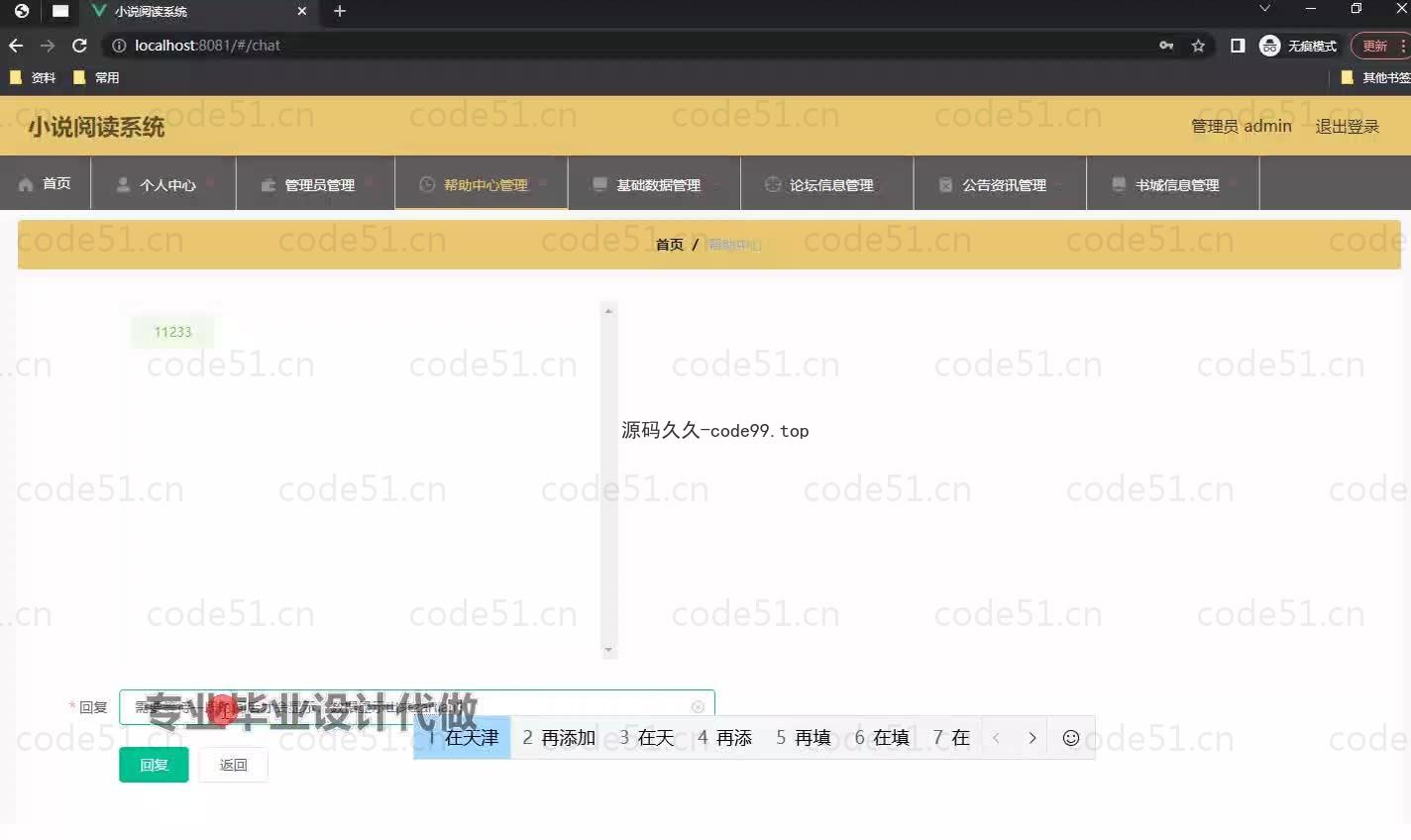This screenshot has width=1411, height=840.
Task: Click the site info icon beside localhost
Action: click(x=119, y=46)
